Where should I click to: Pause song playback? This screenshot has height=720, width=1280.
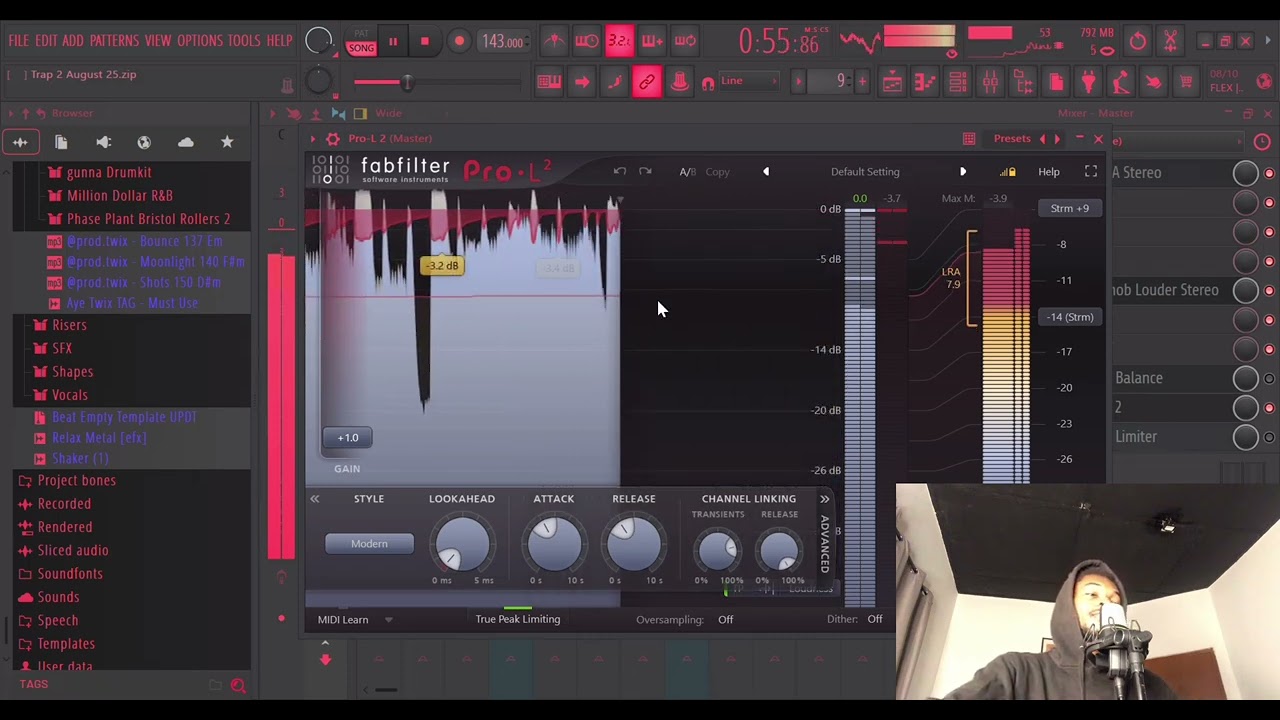pos(393,42)
